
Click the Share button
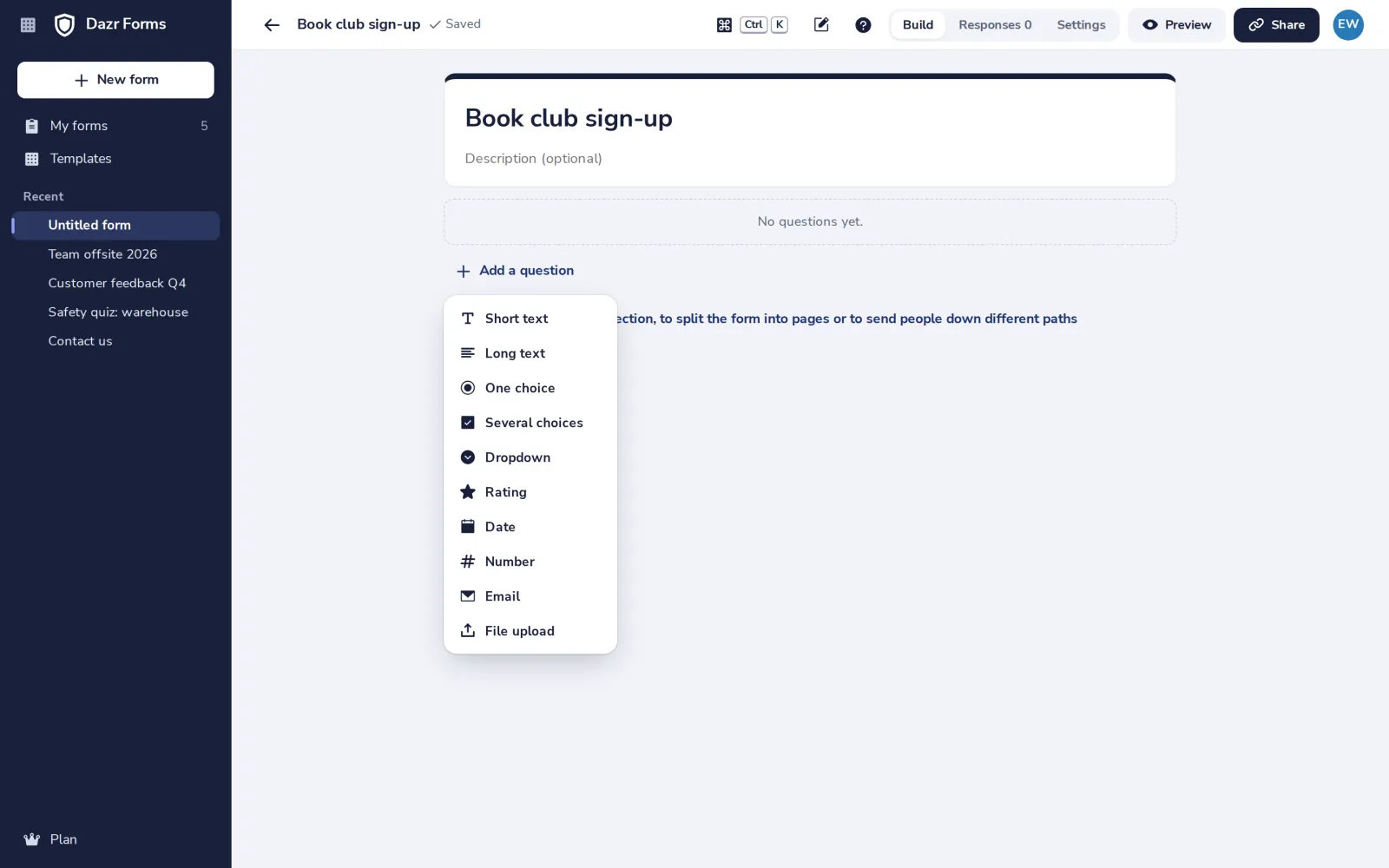click(1276, 25)
